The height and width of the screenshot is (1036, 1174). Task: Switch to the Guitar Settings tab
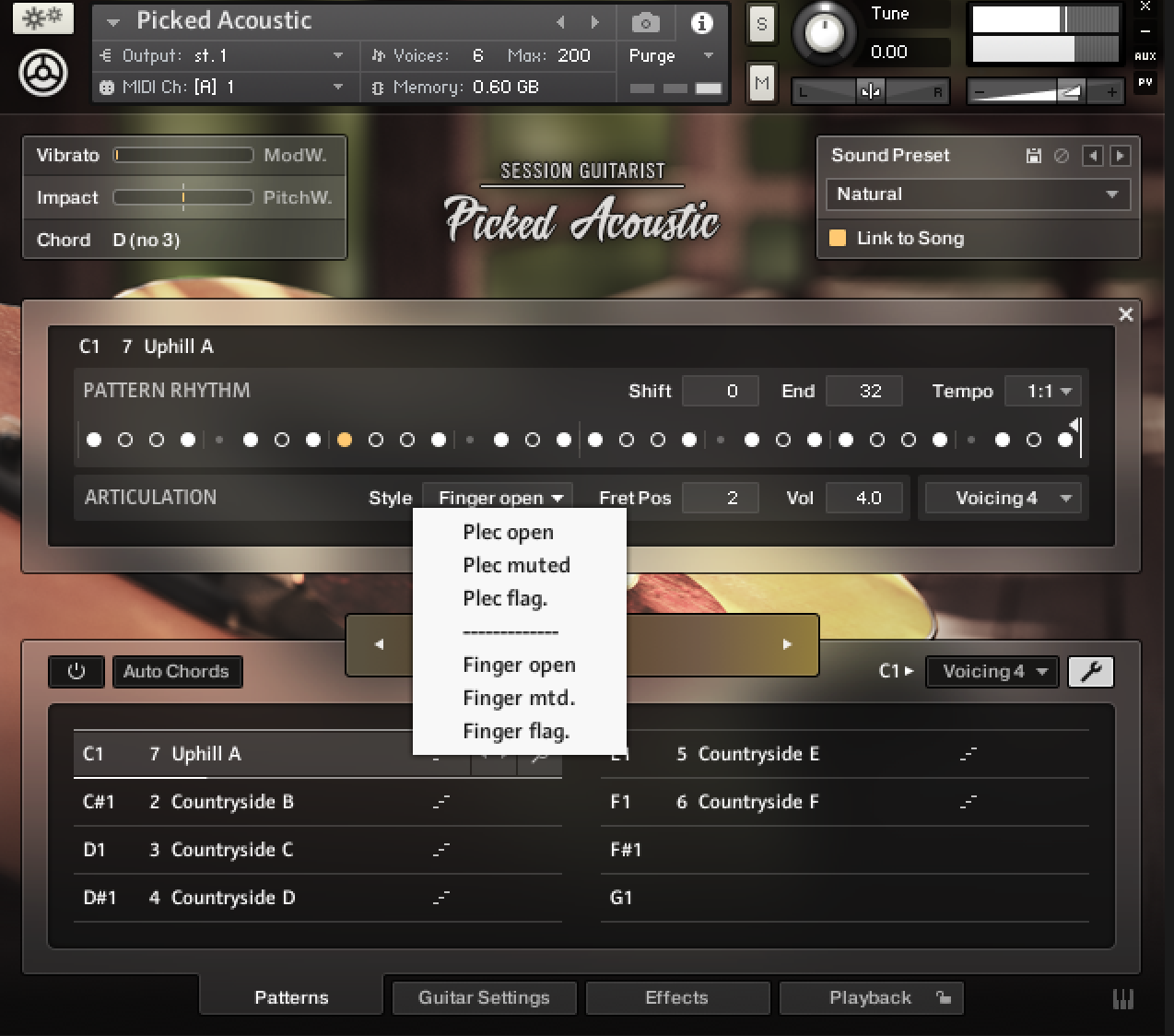tap(484, 997)
